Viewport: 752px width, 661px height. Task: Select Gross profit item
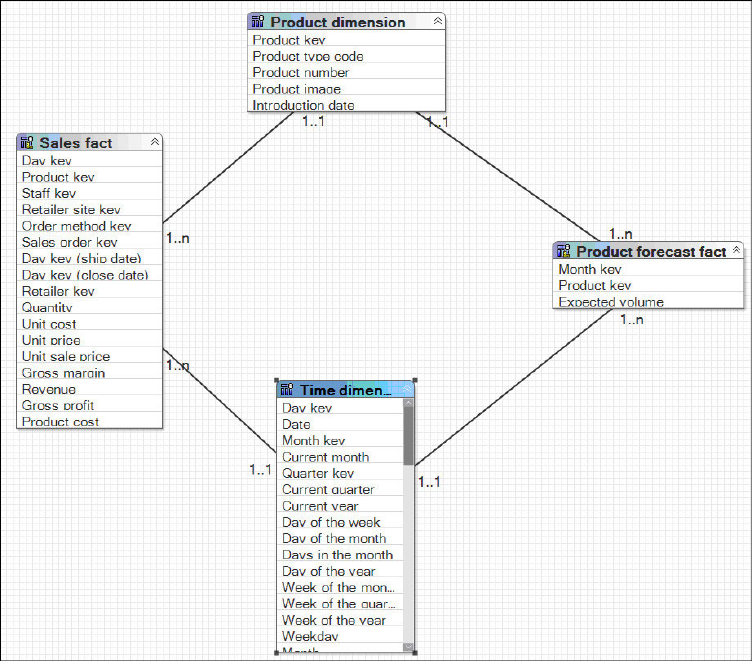(90, 405)
